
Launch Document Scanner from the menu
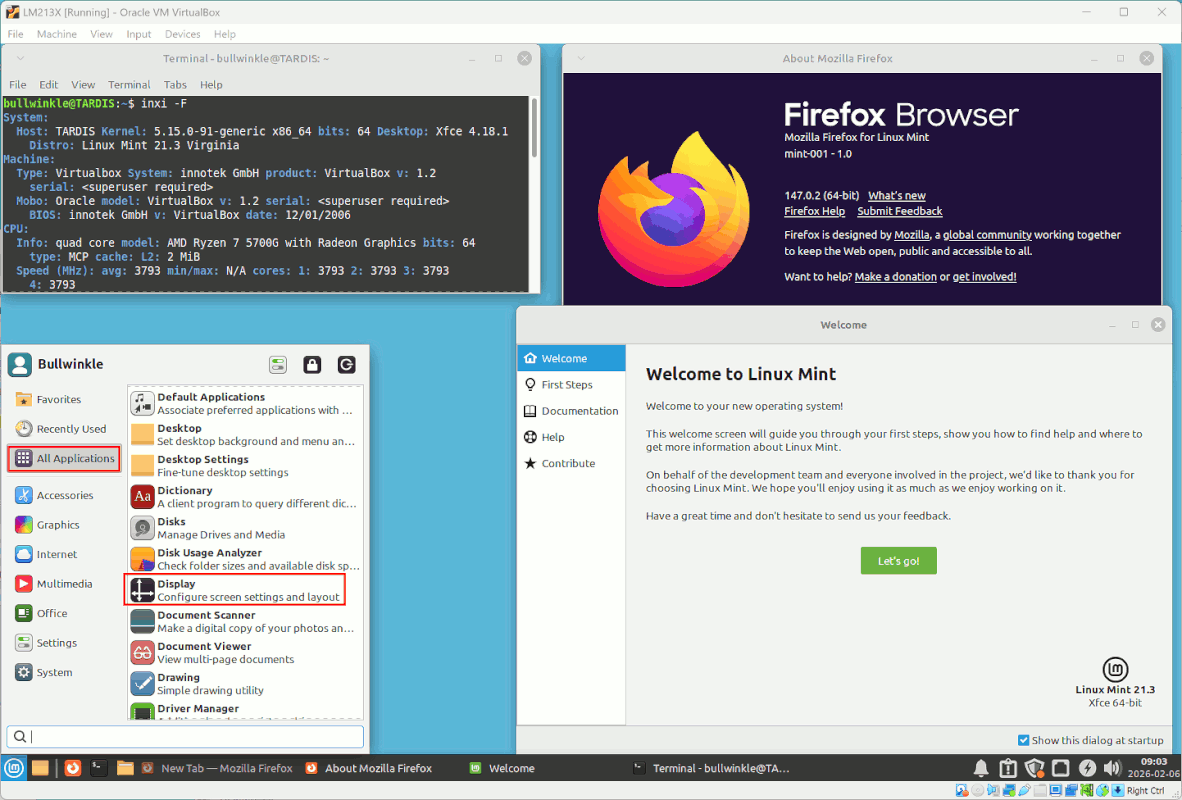[246, 621]
